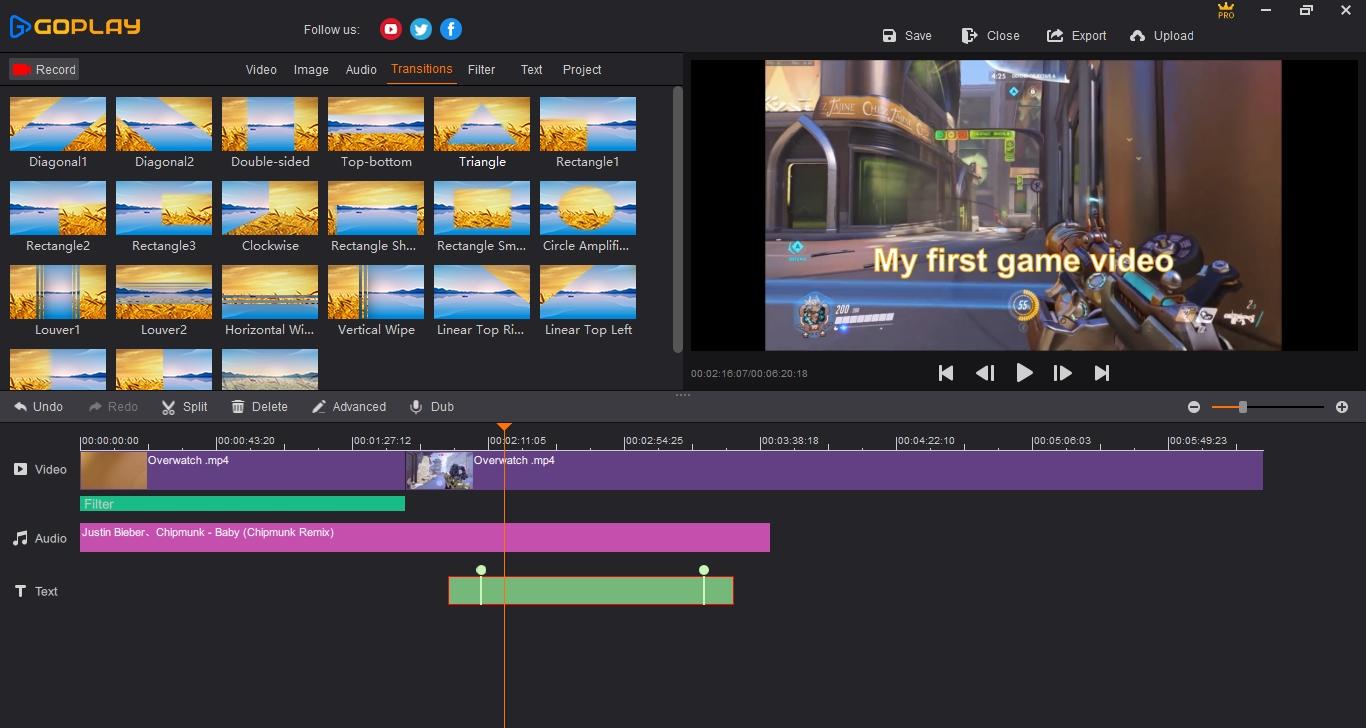This screenshot has height=728, width=1366.
Task: Click the Text track T icon
Action: click(20, 591)
